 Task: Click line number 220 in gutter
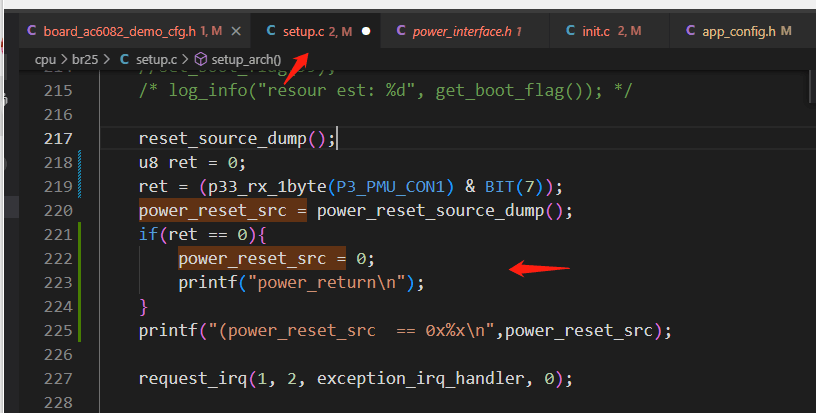(58, 210)
